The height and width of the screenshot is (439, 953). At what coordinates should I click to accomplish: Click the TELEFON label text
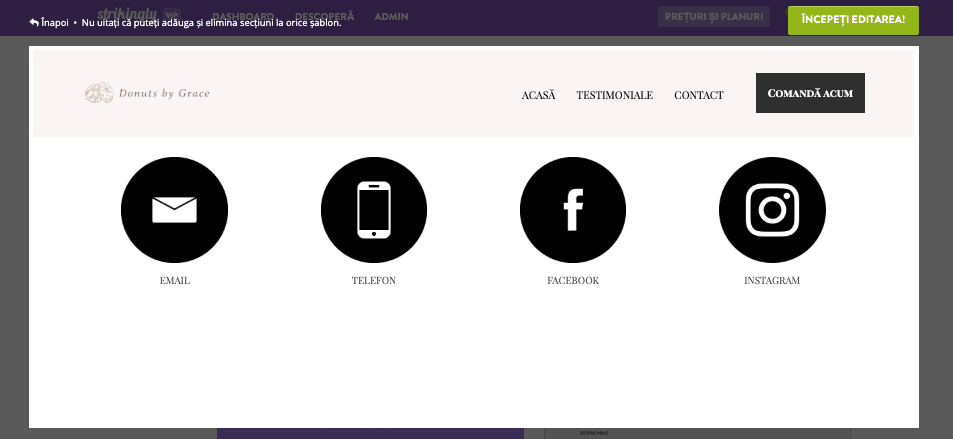pyautogui.click(x=374, y=281)
